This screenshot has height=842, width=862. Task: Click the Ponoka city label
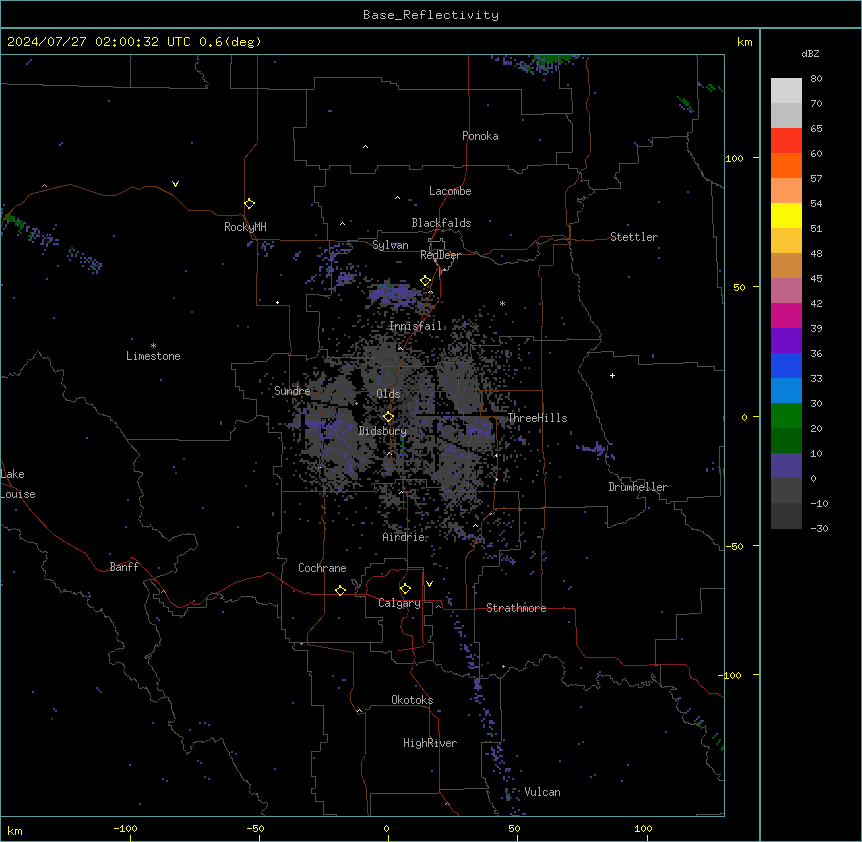point(480,136)
